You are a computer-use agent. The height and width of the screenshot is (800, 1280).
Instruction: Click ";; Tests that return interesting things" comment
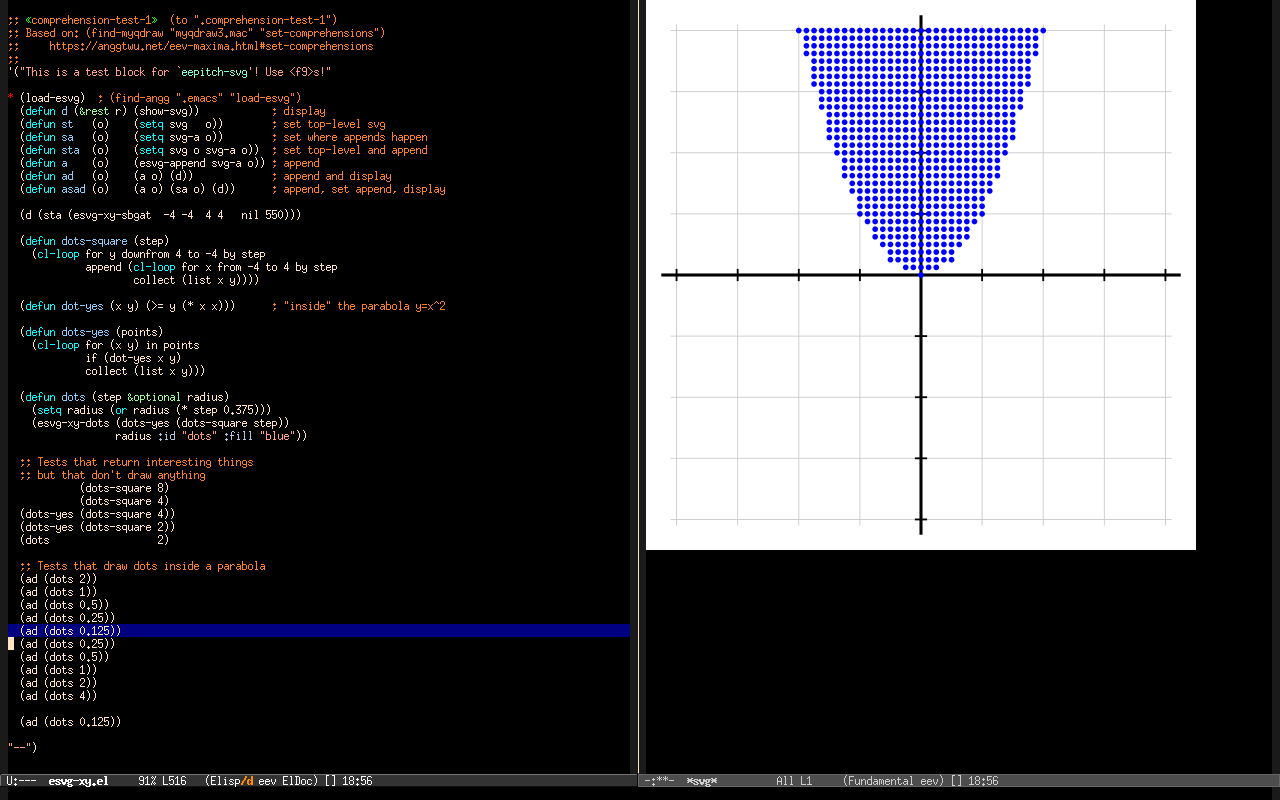(137, 462)
